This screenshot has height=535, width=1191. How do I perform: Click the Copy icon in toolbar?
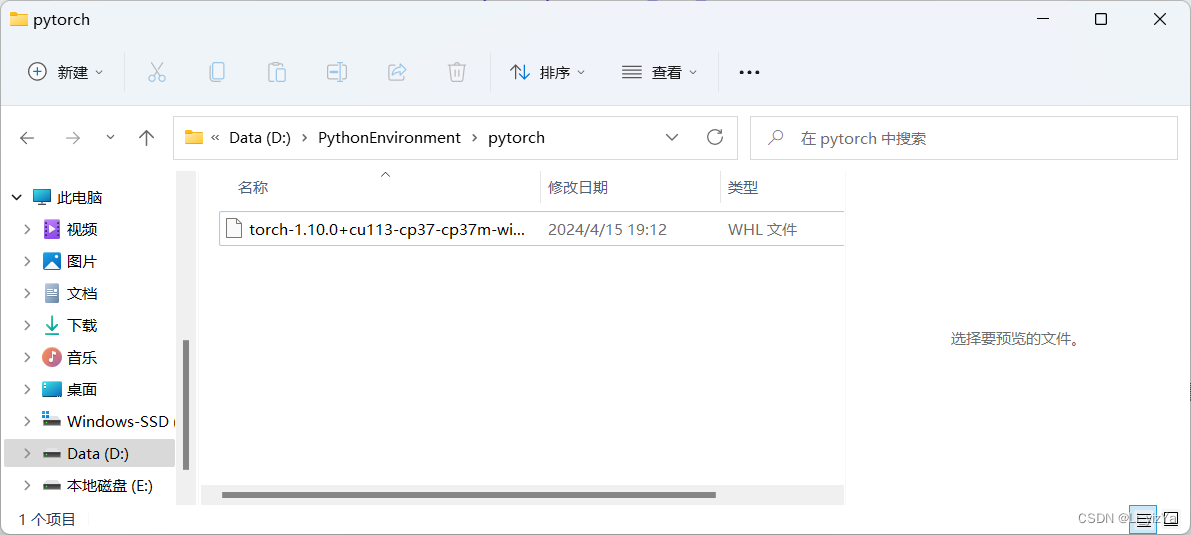pyautogui.click(x=216, y=72)
